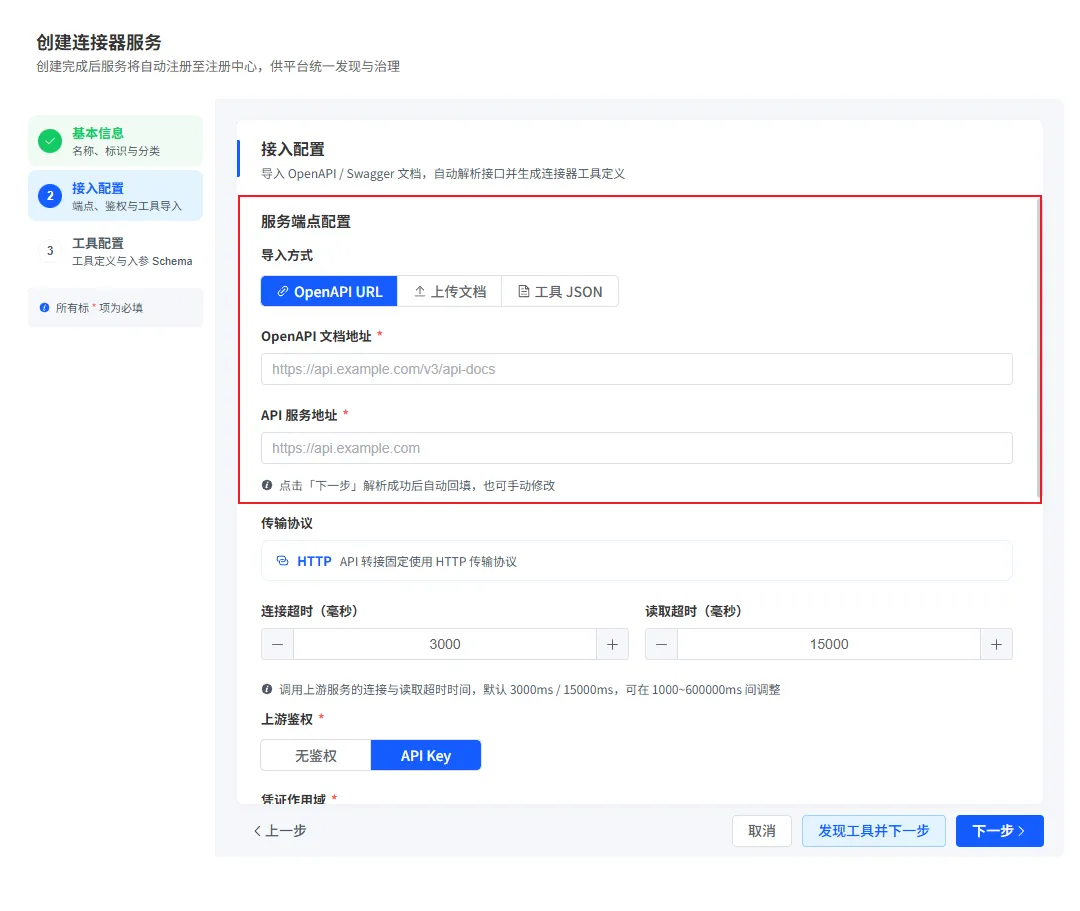Screen dimensions: 1080x911
Task: Click the 服务端点配置 section heading
Action: pyautogui.click(x=306, y=222)
